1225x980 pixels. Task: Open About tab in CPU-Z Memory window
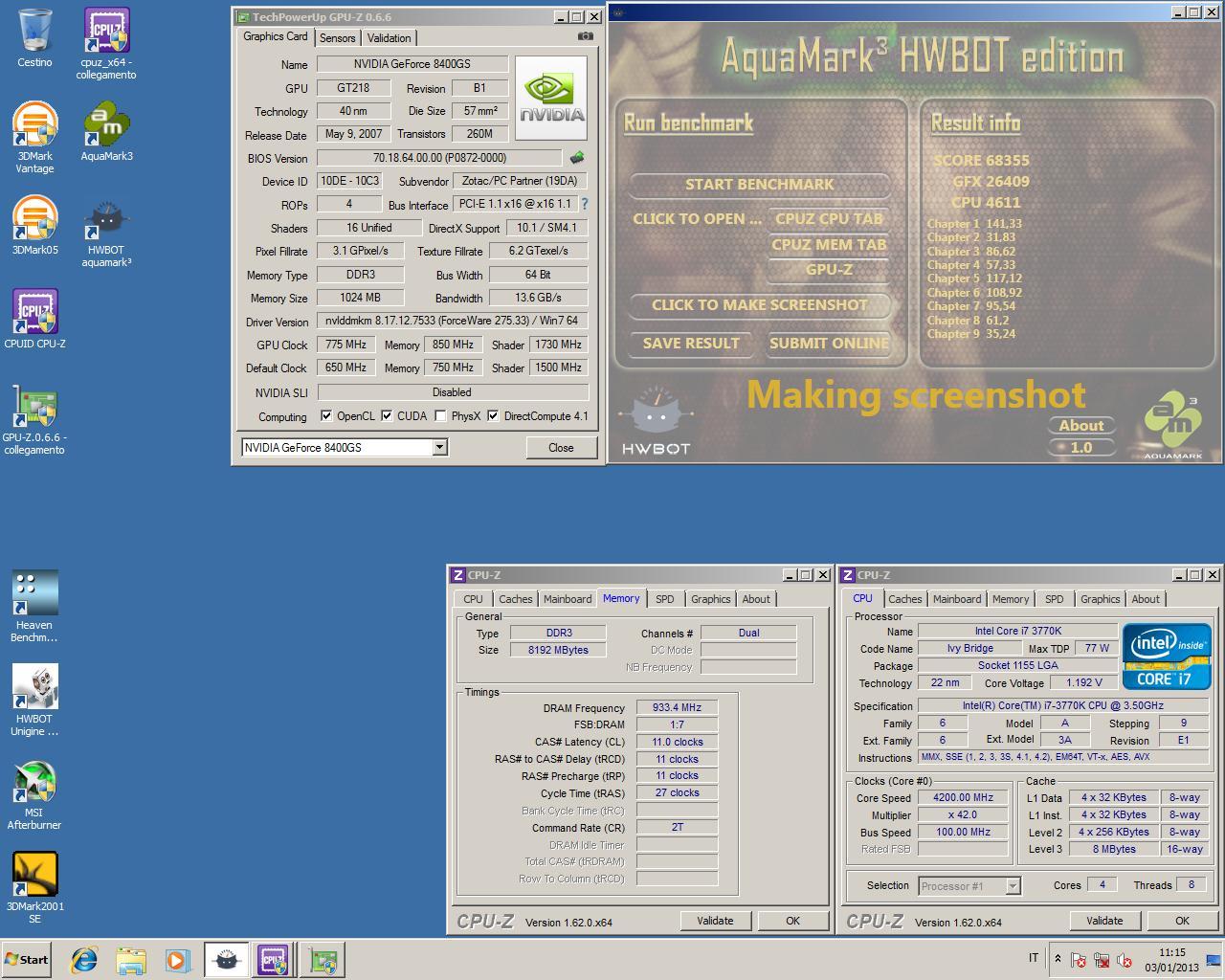coord(756,599)
